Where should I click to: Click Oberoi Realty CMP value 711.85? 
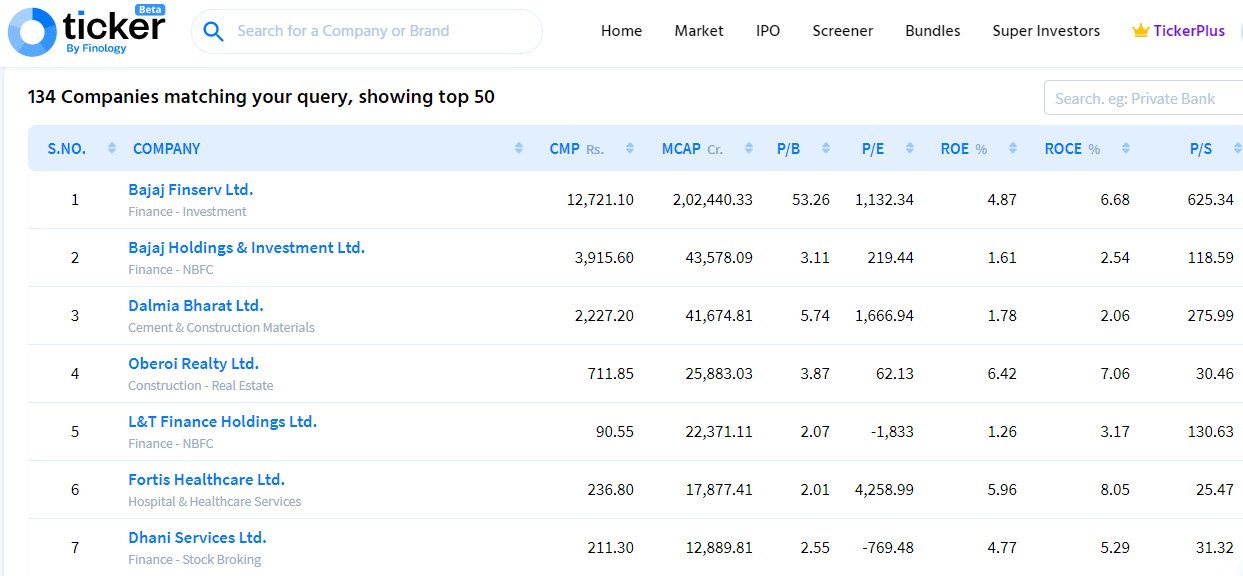pos(610,373)
